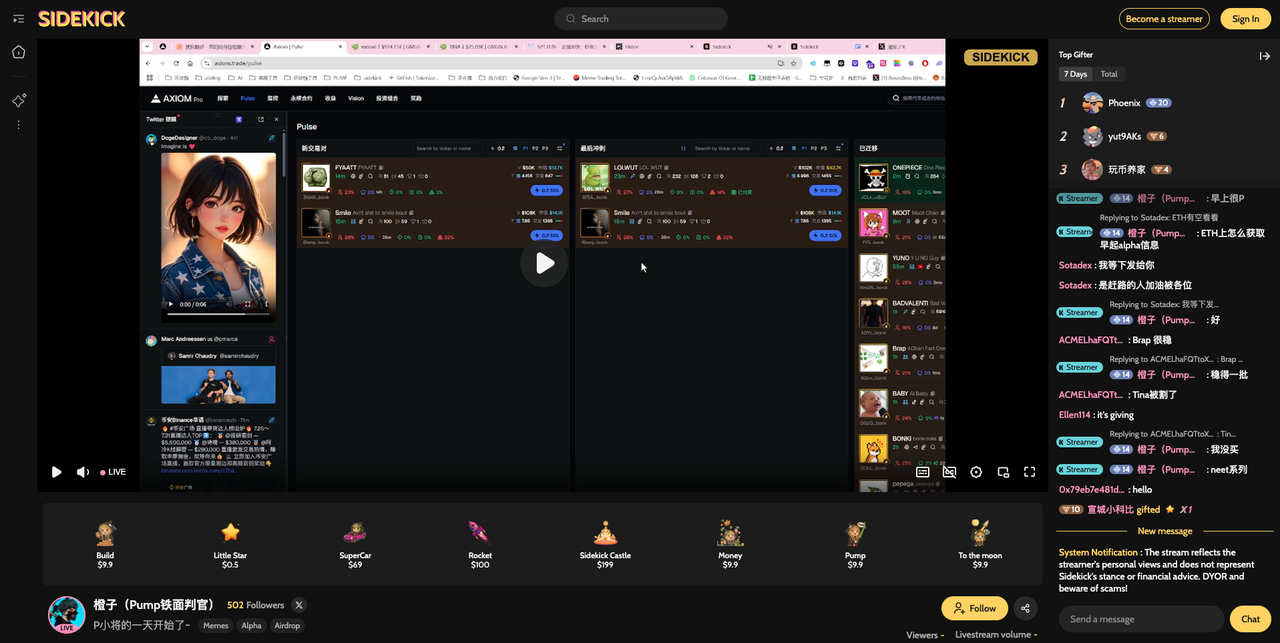
Task: Mute the livestream volume
Action: click(x=83, y=472)
